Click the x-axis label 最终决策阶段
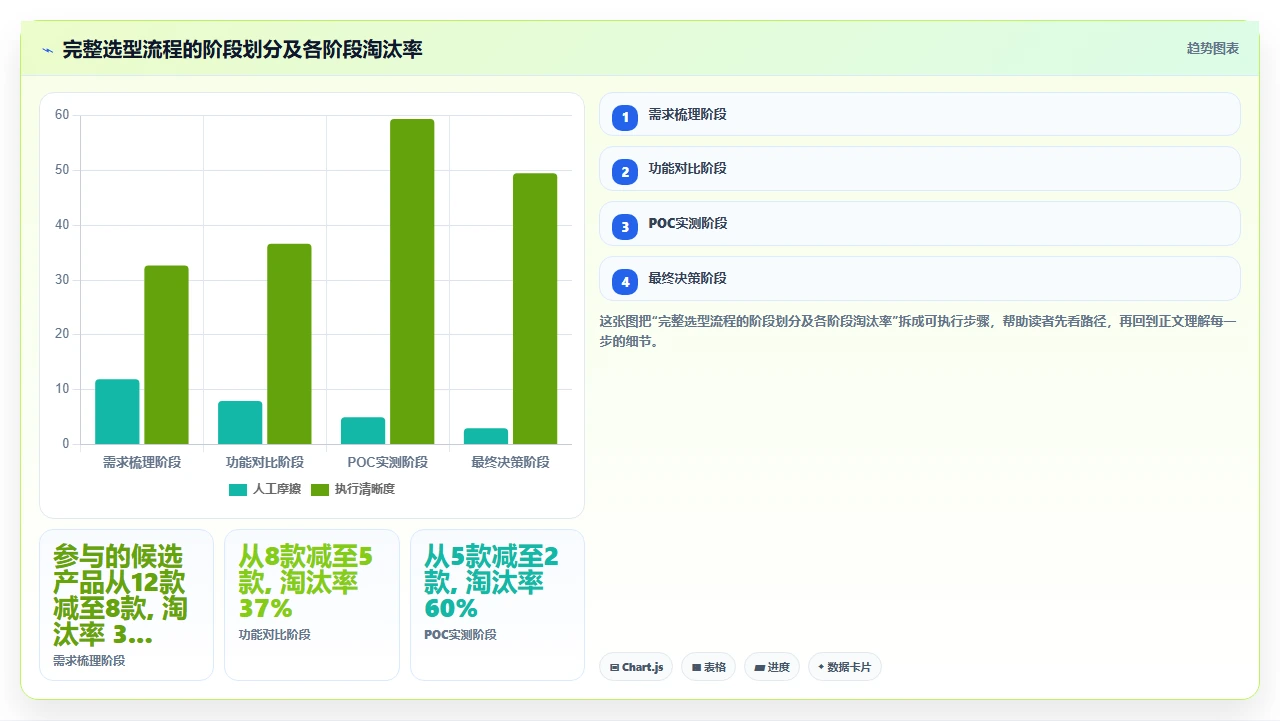Screen dimensions: 1280x721 tap(510, 462)
